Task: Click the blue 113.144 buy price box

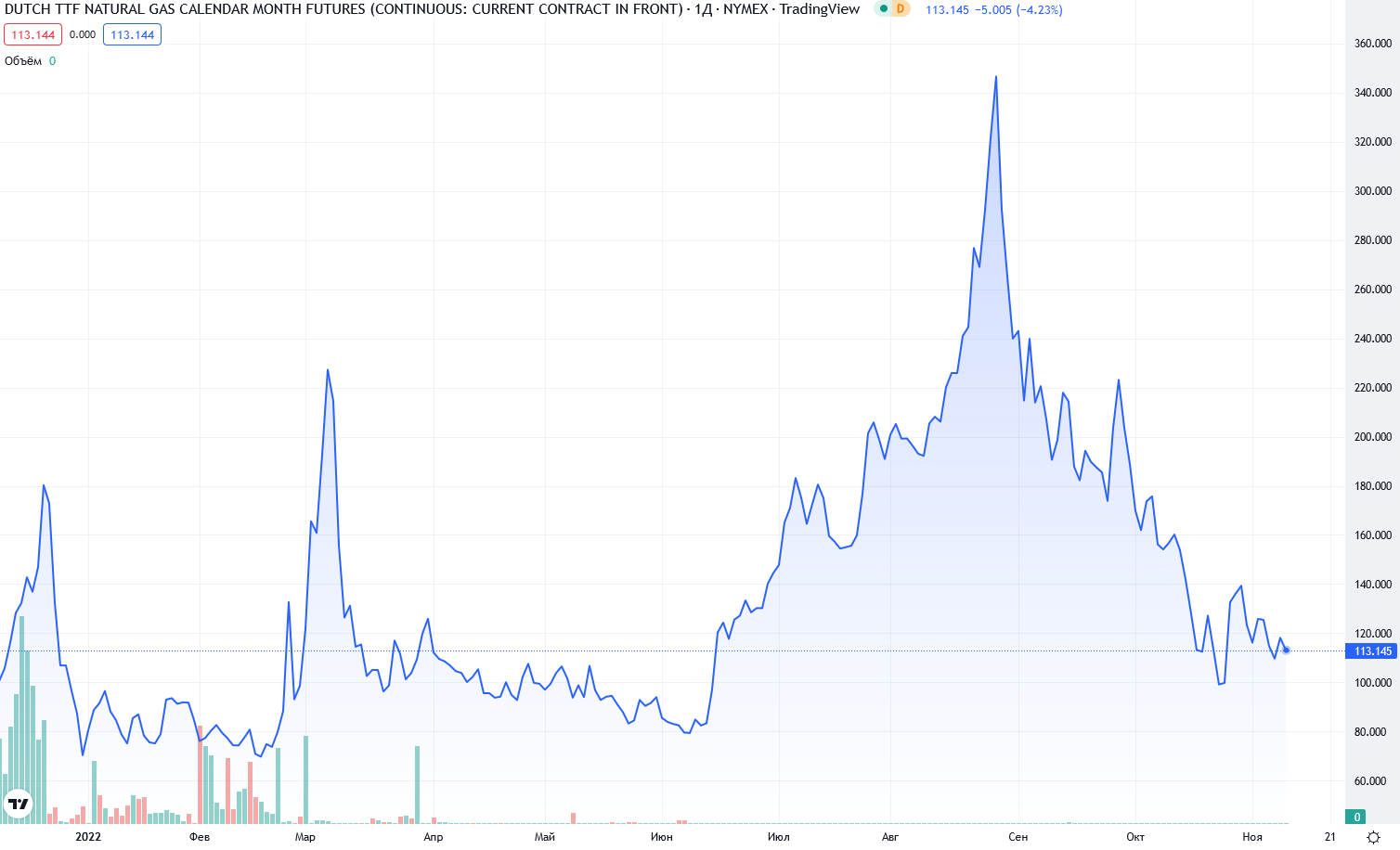Action: [x=132, y=35]
